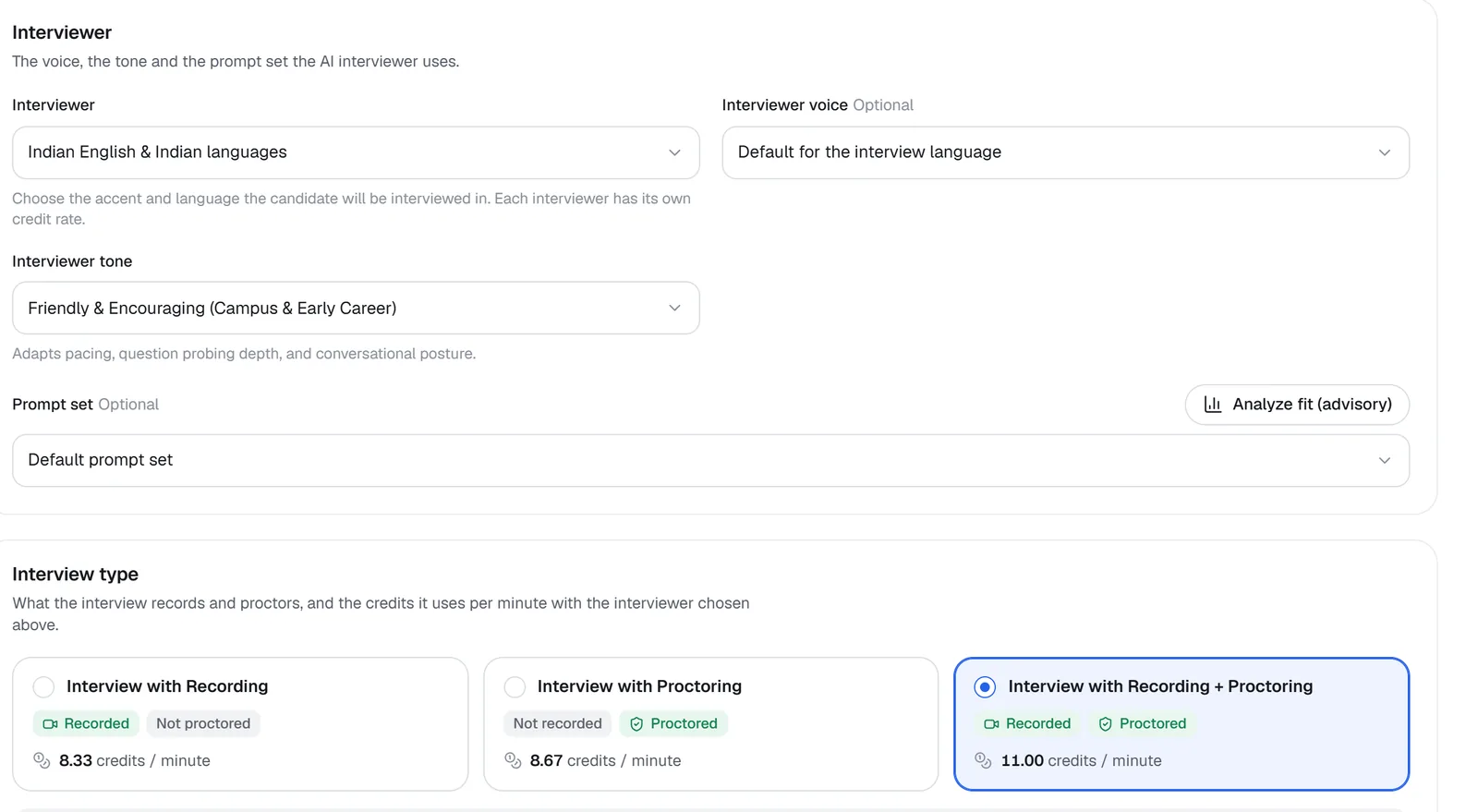Open the Interviewer tone dropdown
The height and width of the screenshot is (812, 1478).
356,308
